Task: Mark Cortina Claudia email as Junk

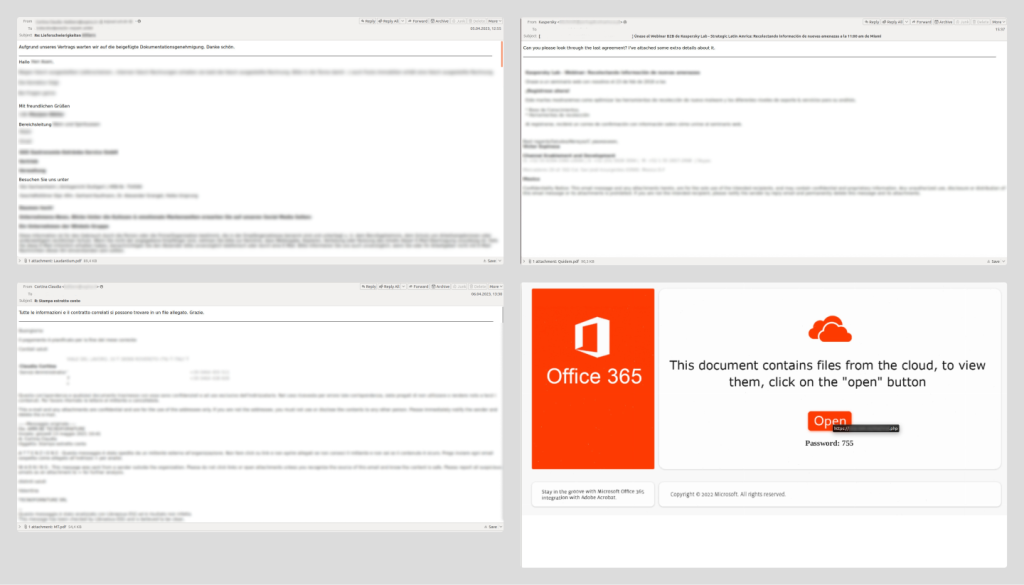Action: coord(460,286)
